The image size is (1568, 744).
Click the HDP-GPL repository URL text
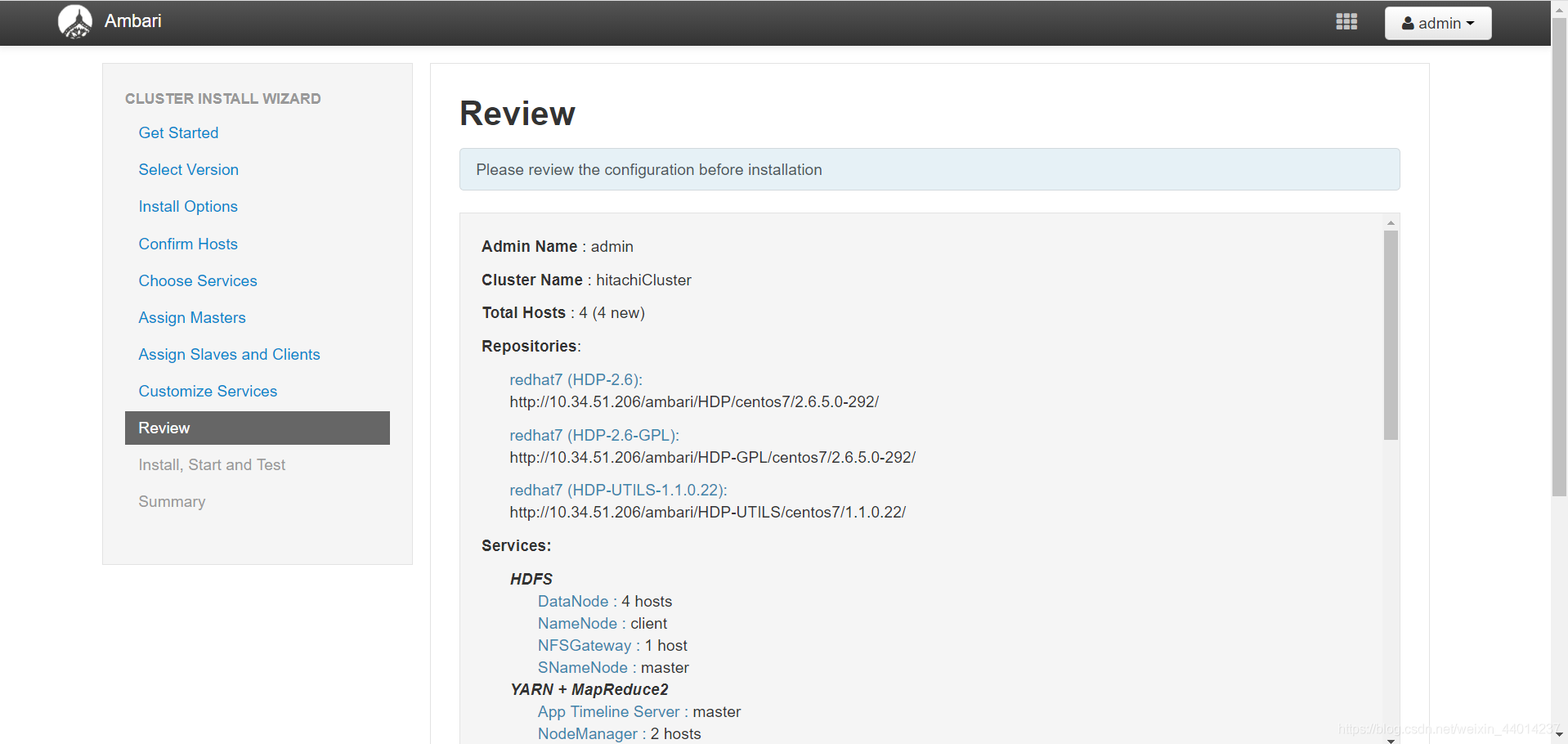[x=712, y=457]
